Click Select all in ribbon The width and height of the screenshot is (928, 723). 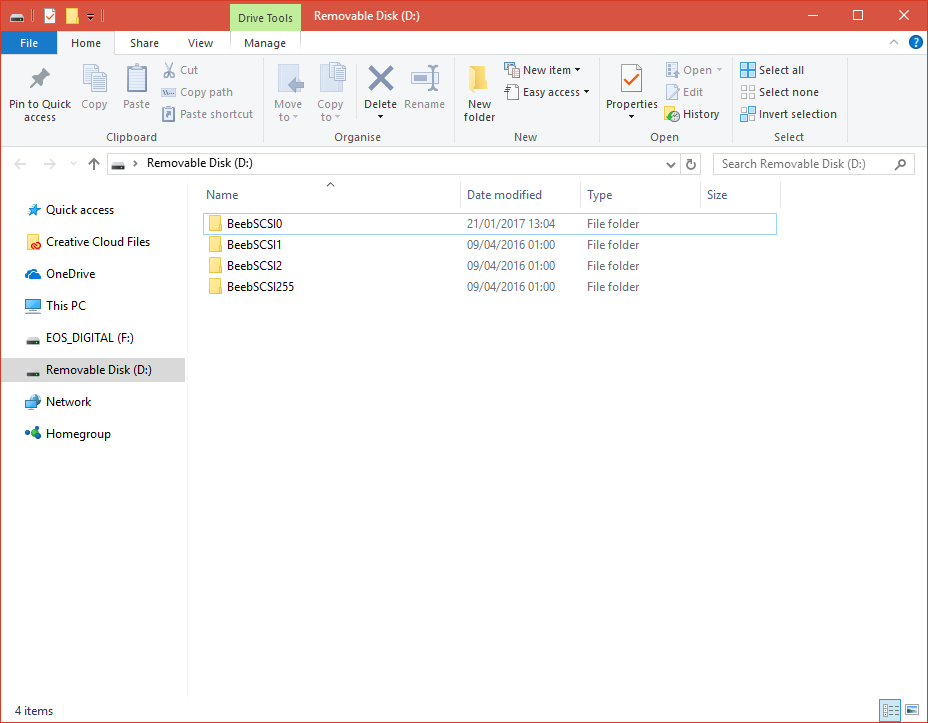pyautogui.click(x=772, y=70)
